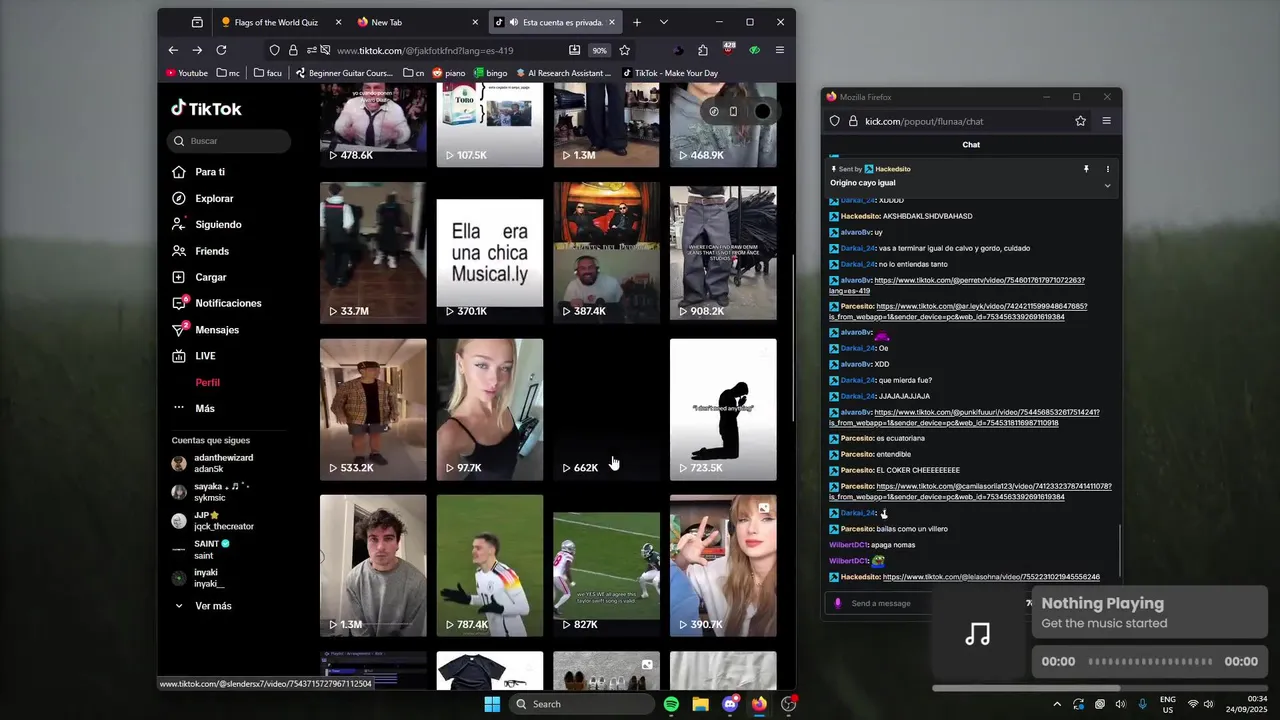Select the Perfil menu item

coord(207,382)
